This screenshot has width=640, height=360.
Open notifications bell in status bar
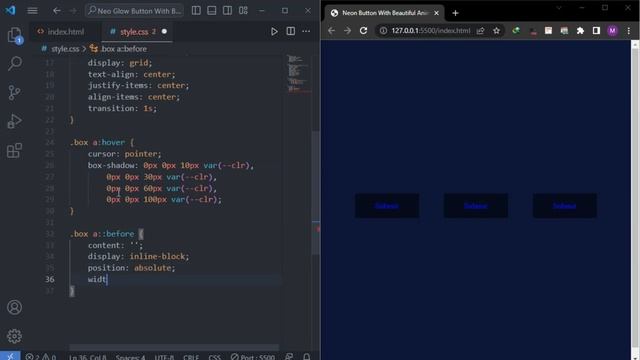(x=307, y=357)
